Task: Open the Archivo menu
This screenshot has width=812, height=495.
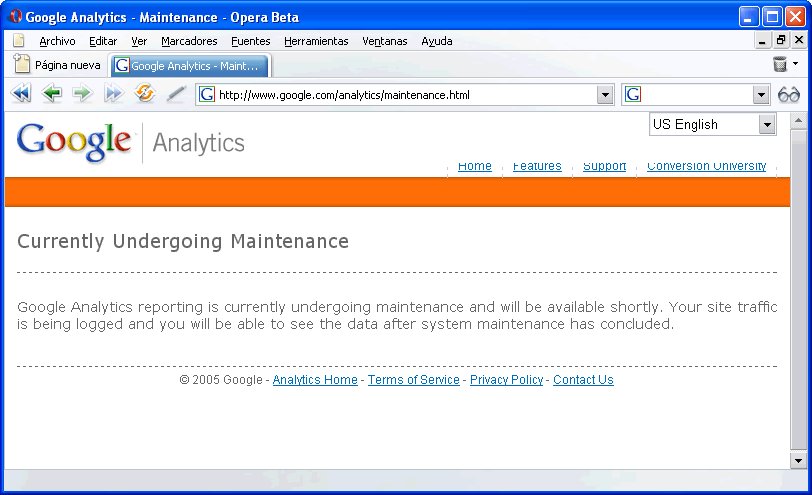Action: 57,41
